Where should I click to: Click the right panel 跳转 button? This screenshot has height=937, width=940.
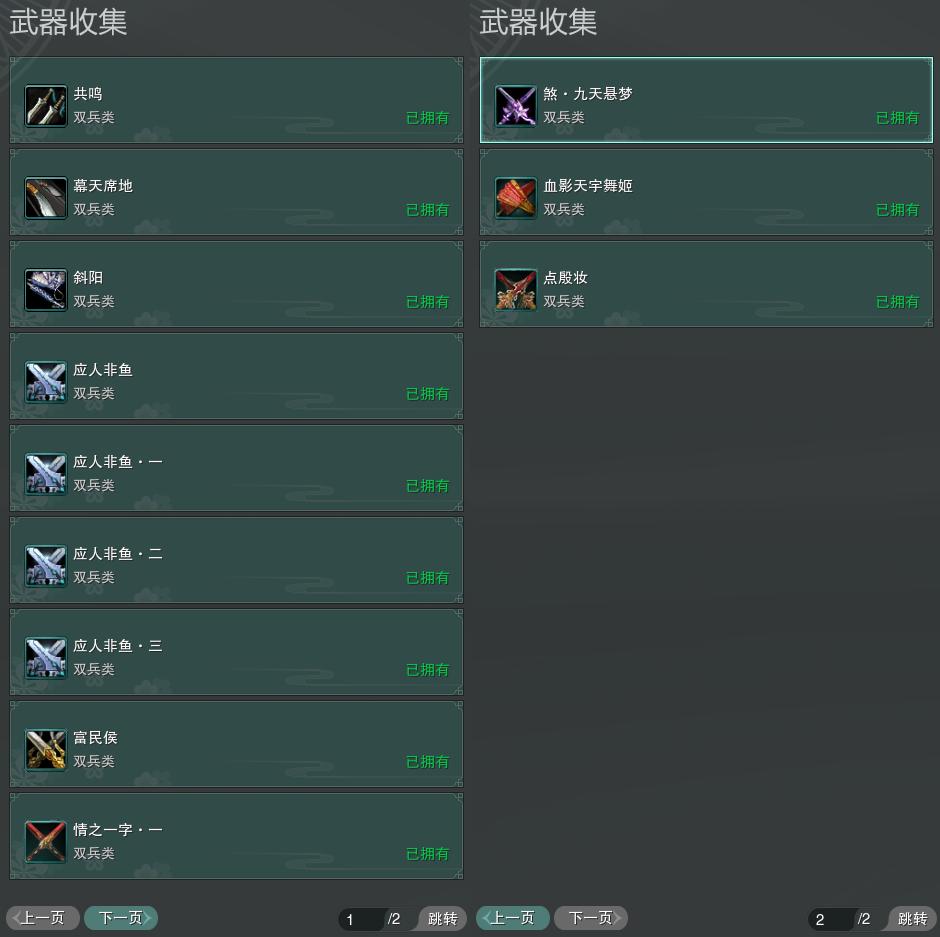click(912, 918)
